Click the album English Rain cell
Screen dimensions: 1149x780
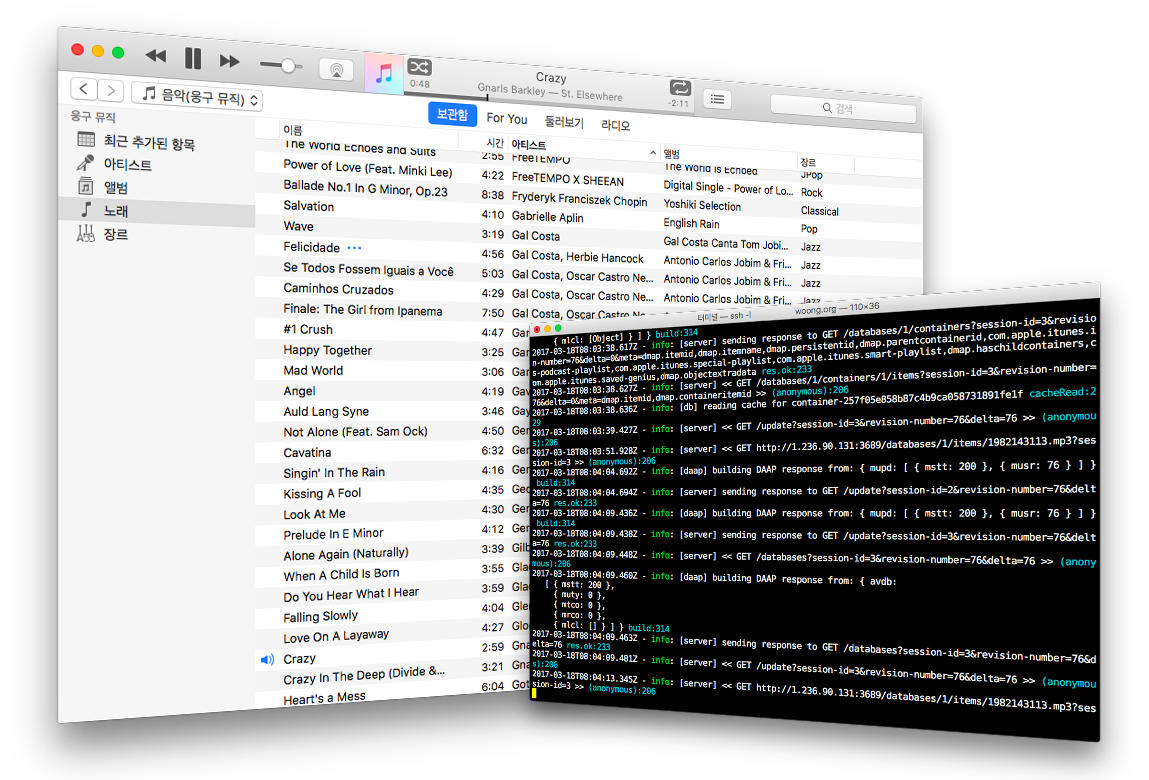(691, 224)
